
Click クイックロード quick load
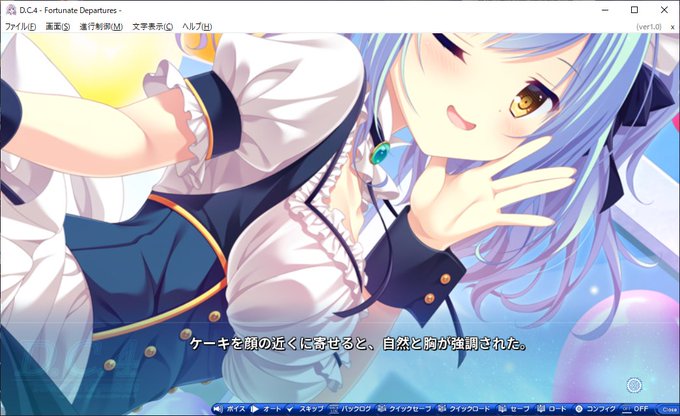click(x=464, y=409)
